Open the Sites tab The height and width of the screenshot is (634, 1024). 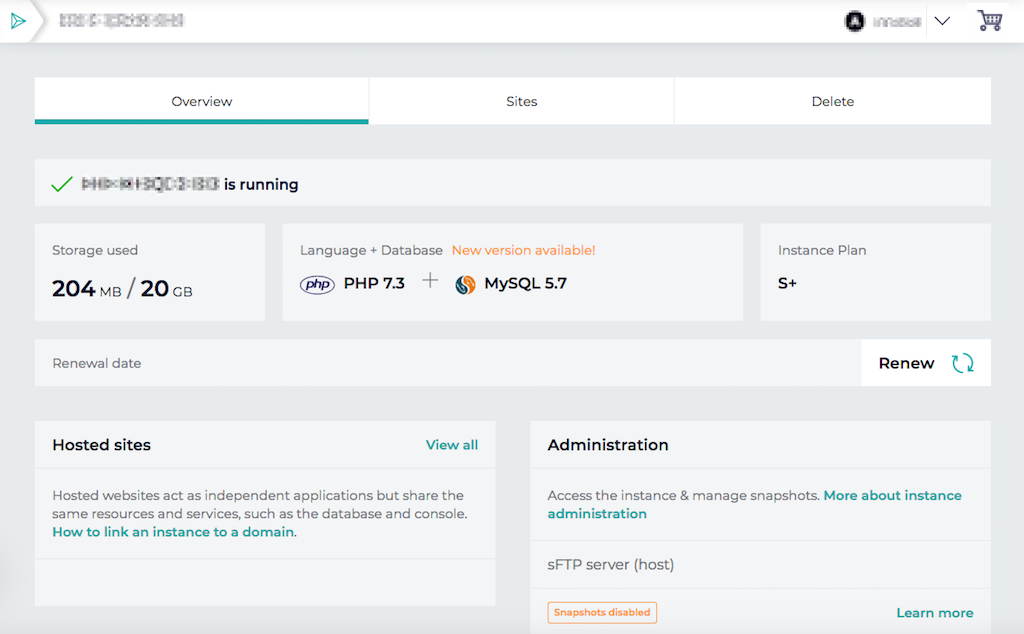[x=521, y=101]
